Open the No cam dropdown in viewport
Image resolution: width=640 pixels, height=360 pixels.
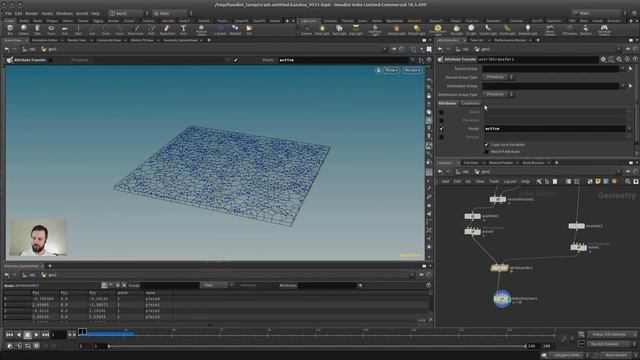(412, 70)
